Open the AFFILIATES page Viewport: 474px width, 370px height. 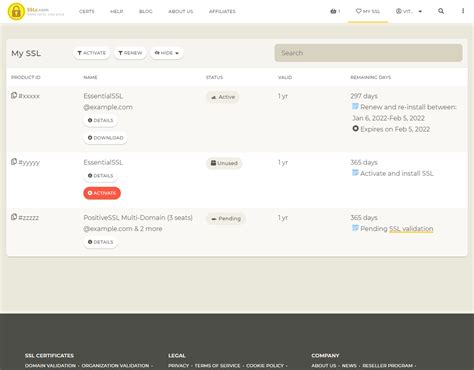(x=222, y=11)
